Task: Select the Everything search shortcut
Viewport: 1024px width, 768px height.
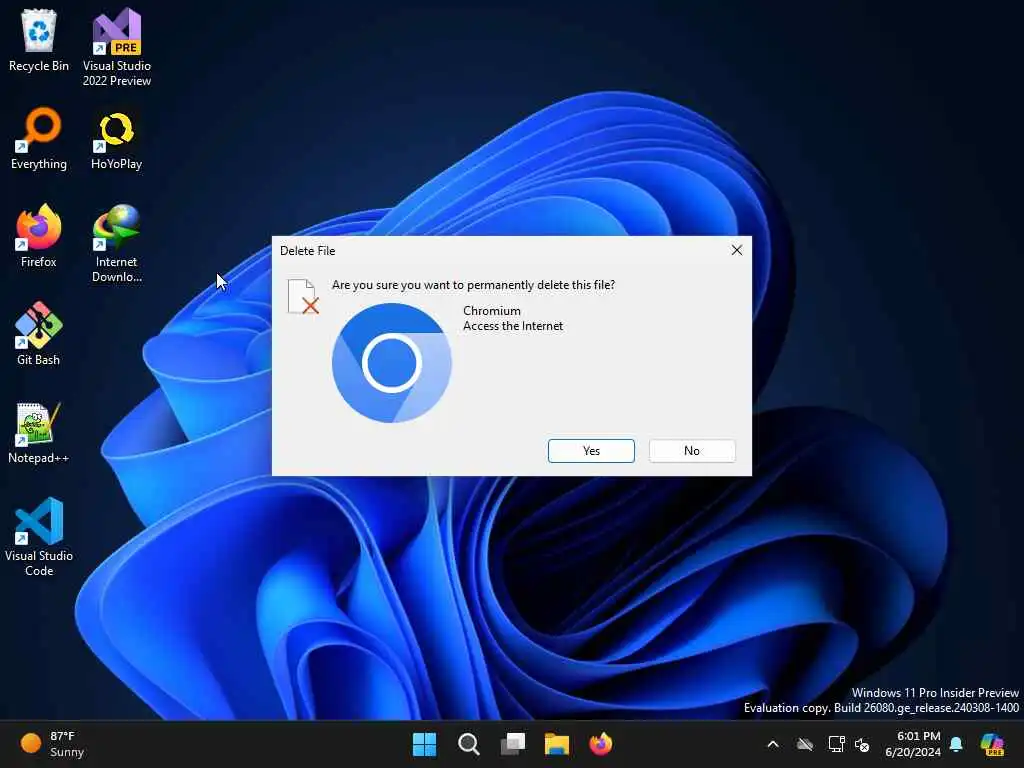Action: click(39, 138)
